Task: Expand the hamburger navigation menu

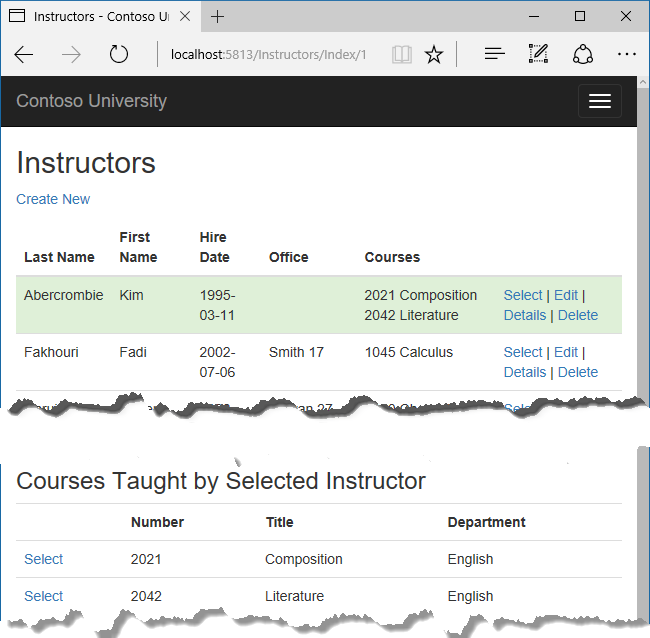Action: coord(600,101)
